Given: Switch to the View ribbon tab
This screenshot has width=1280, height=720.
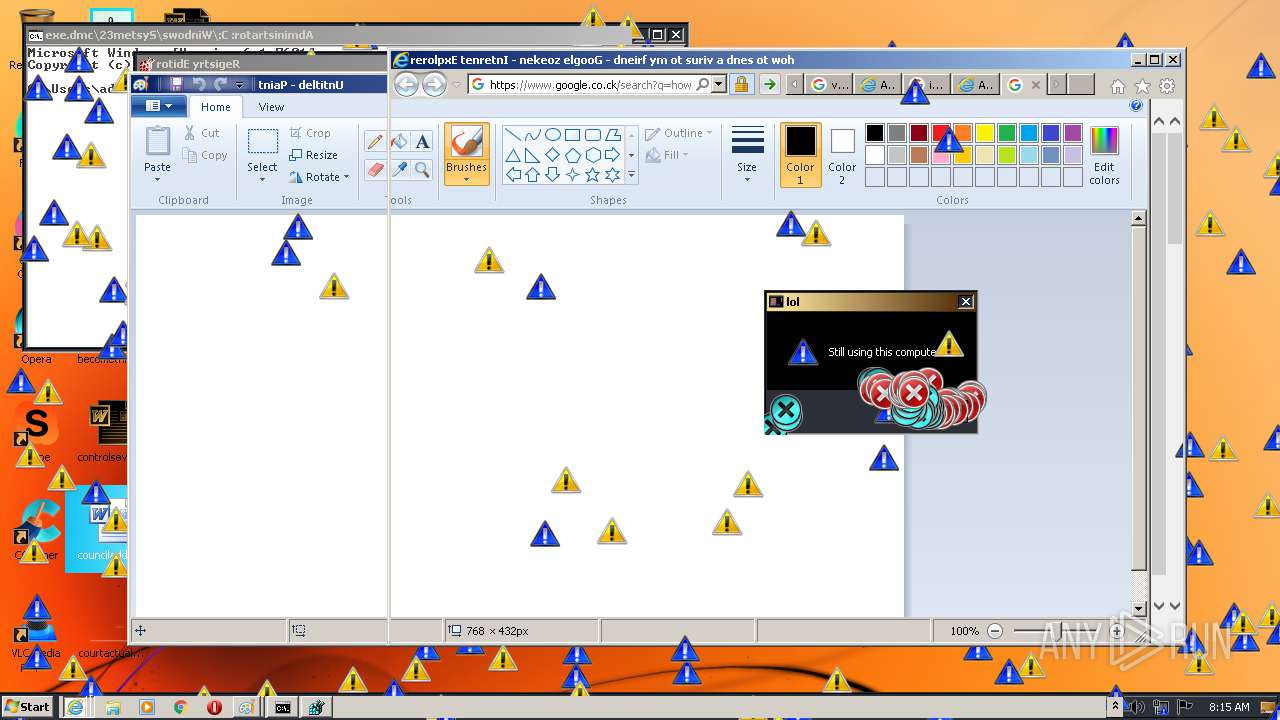Looking at the screenshot, I should click(271, 107).
